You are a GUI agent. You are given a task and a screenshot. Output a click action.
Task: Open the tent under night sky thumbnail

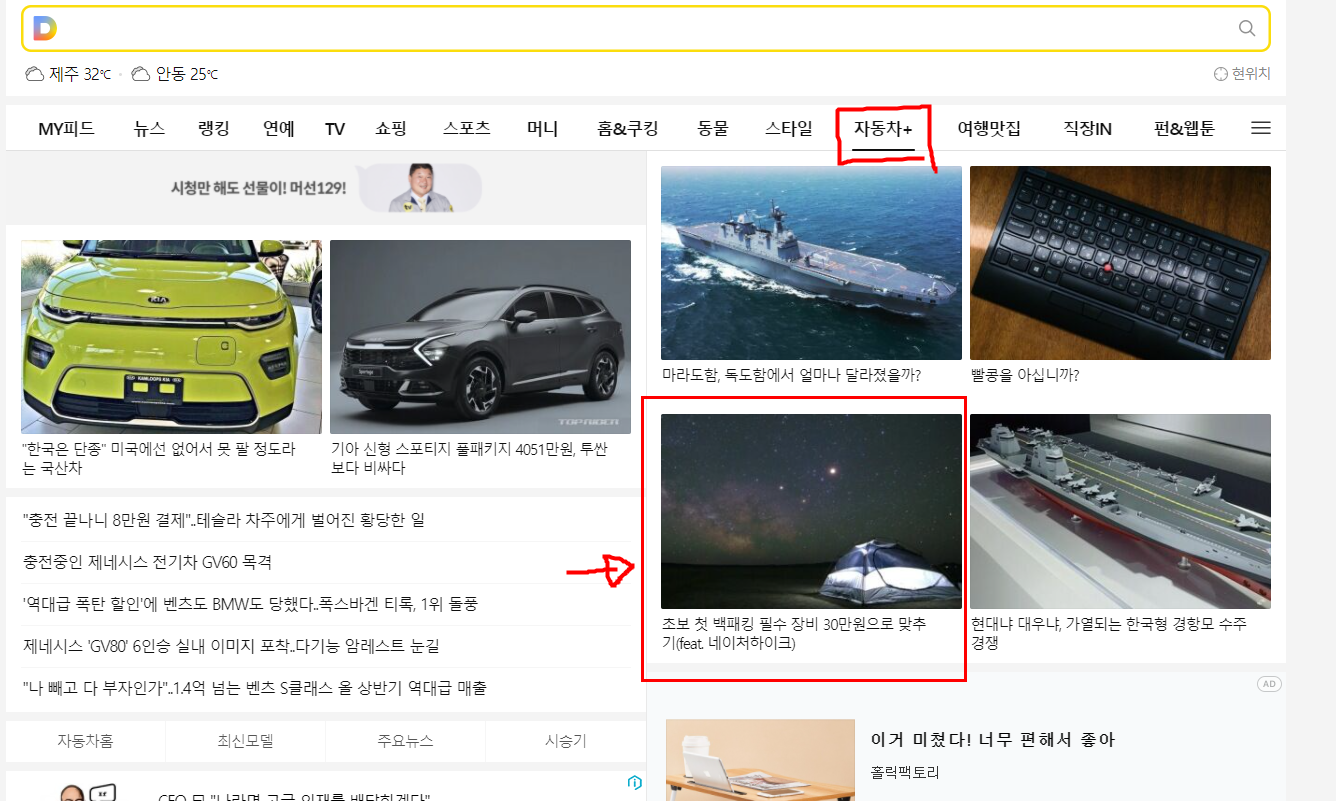811,511
